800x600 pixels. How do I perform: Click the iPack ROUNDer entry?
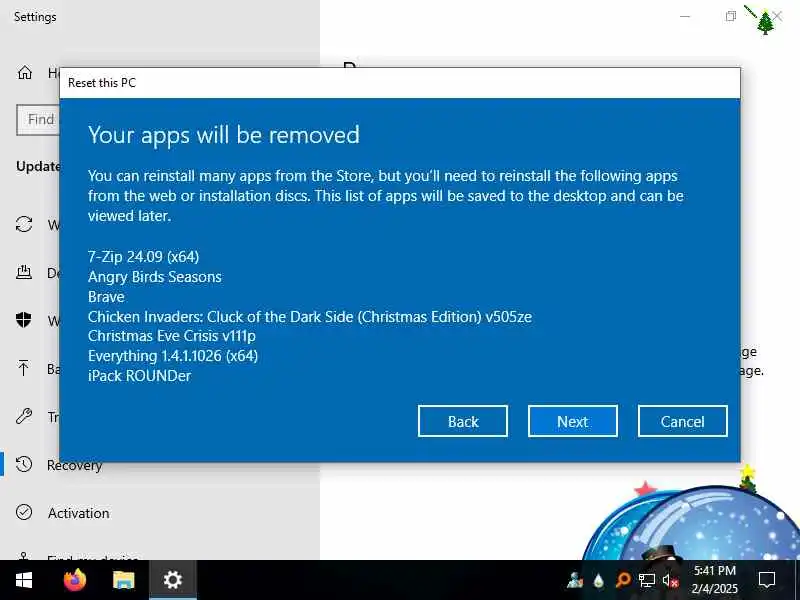pyautogui.click(x=139, y=376)
